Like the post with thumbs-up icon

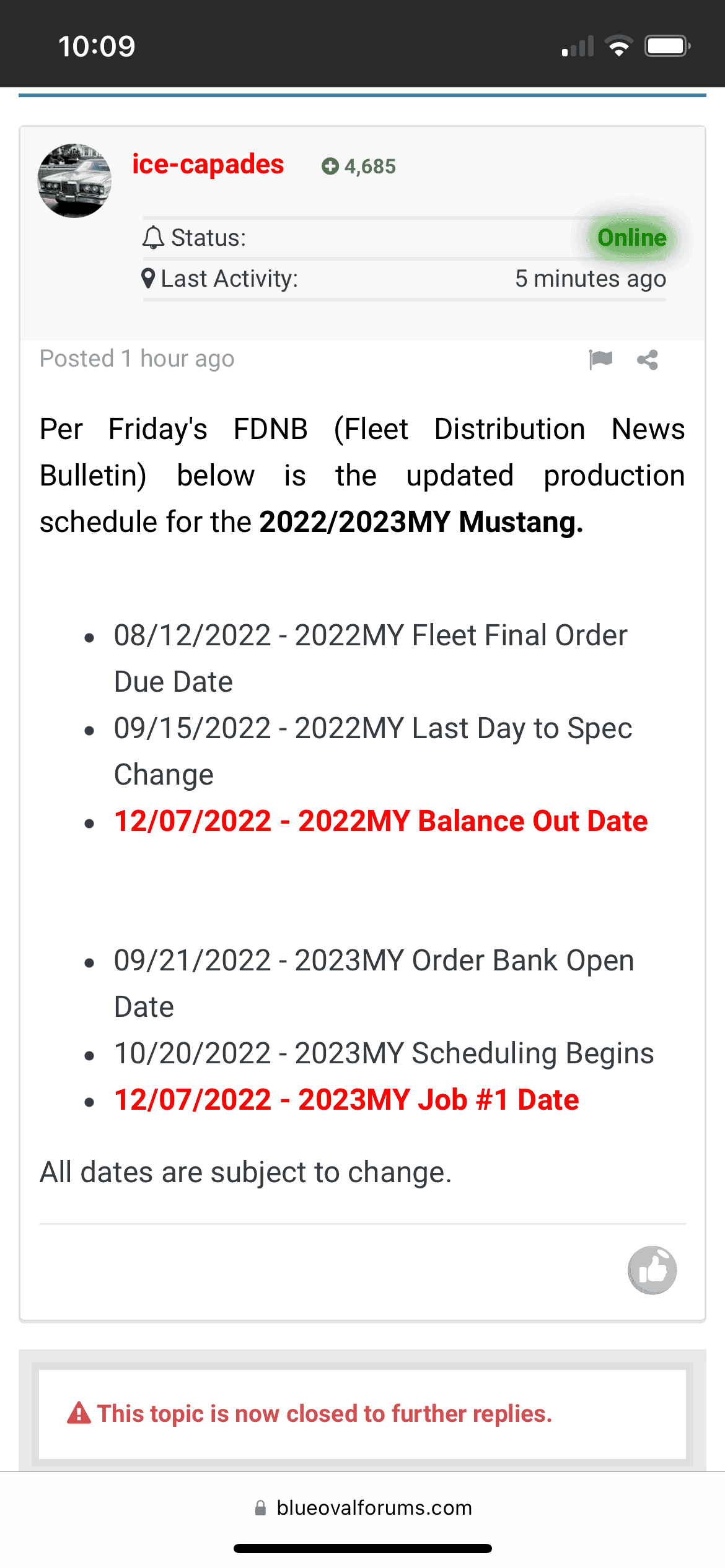(x=652, y=1270)
